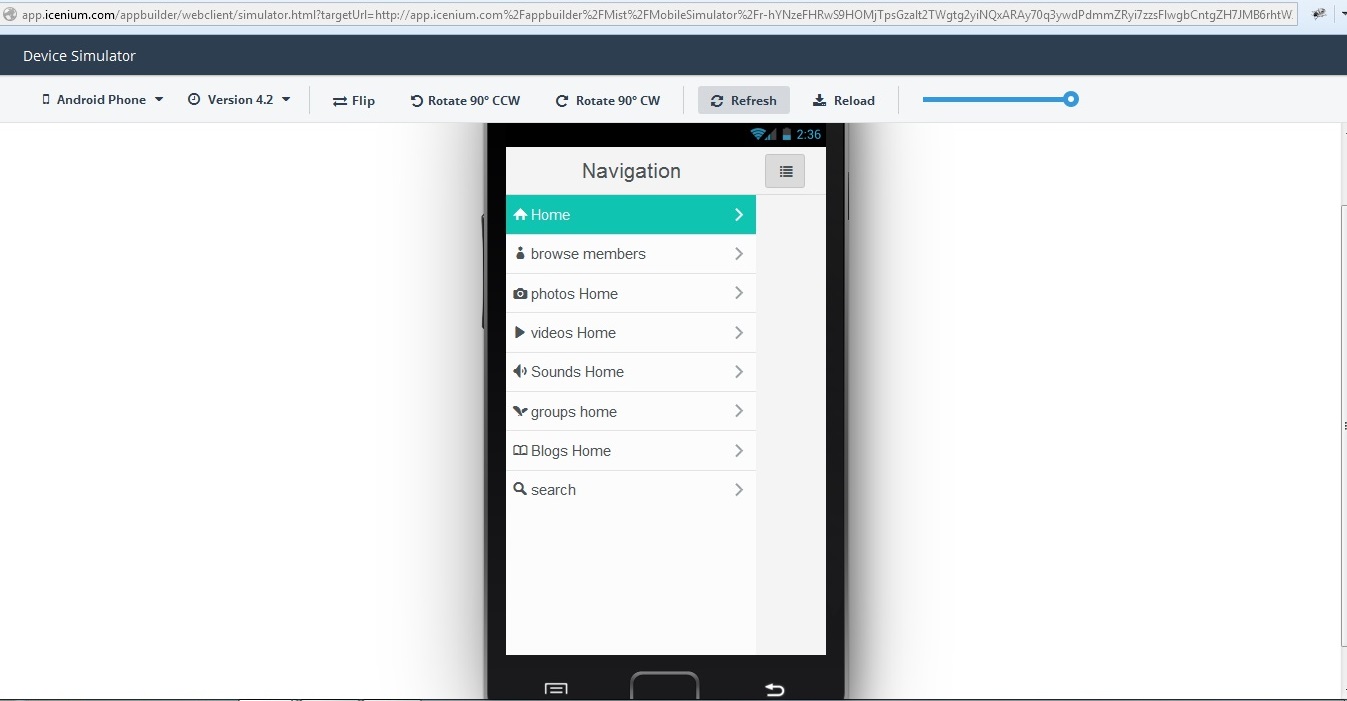
Task: Click the Reload button
Action: click(844, 101)
